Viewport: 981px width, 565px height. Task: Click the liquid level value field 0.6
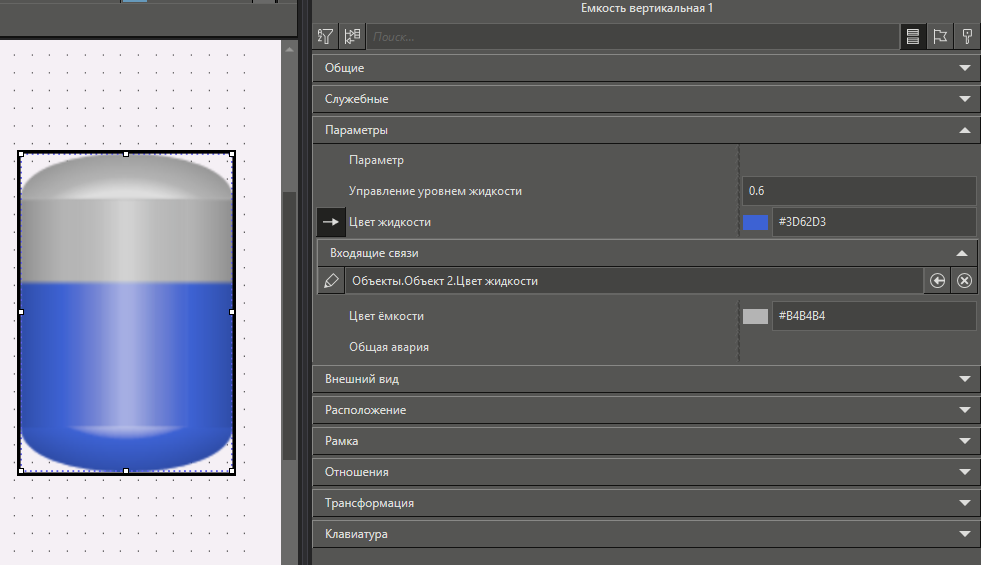(858, 191)
